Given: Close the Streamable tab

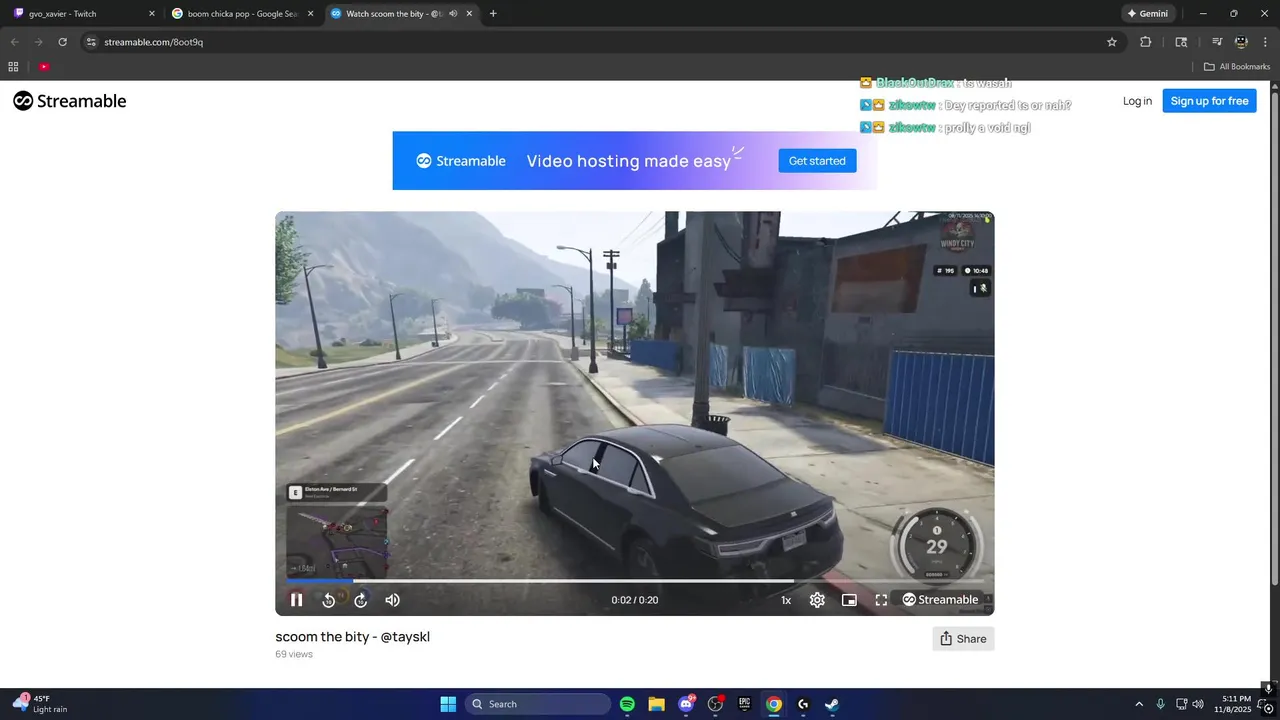Looking at the screenshot, I should tap(469, 14).
